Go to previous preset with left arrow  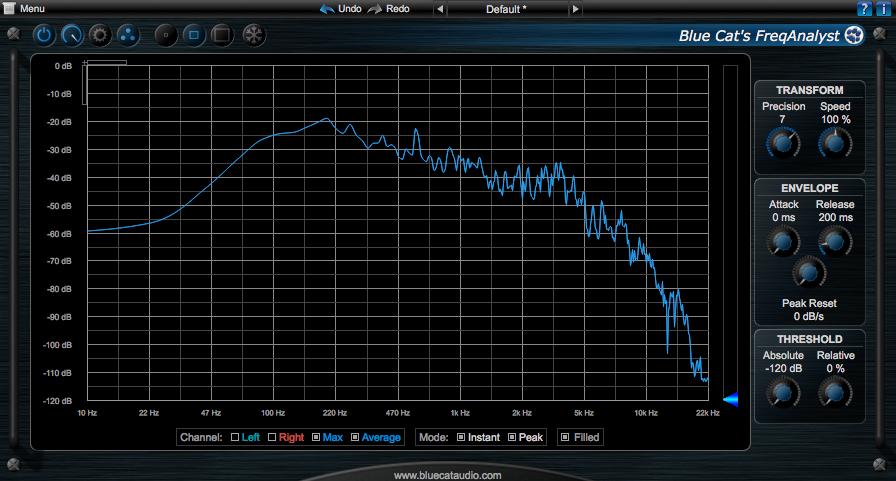(439, 9)
